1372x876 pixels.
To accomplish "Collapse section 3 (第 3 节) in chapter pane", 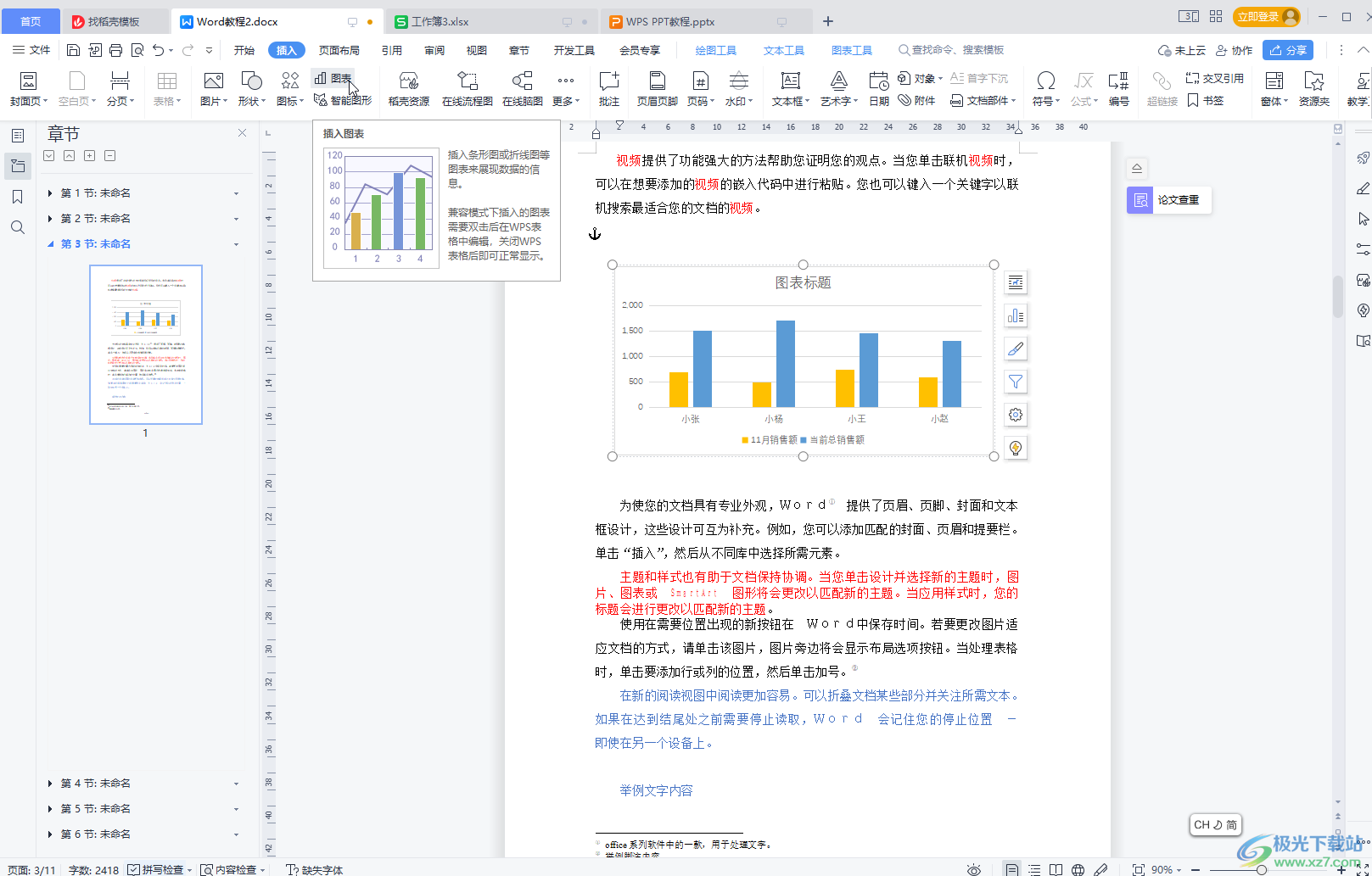I will pos(50,244).
